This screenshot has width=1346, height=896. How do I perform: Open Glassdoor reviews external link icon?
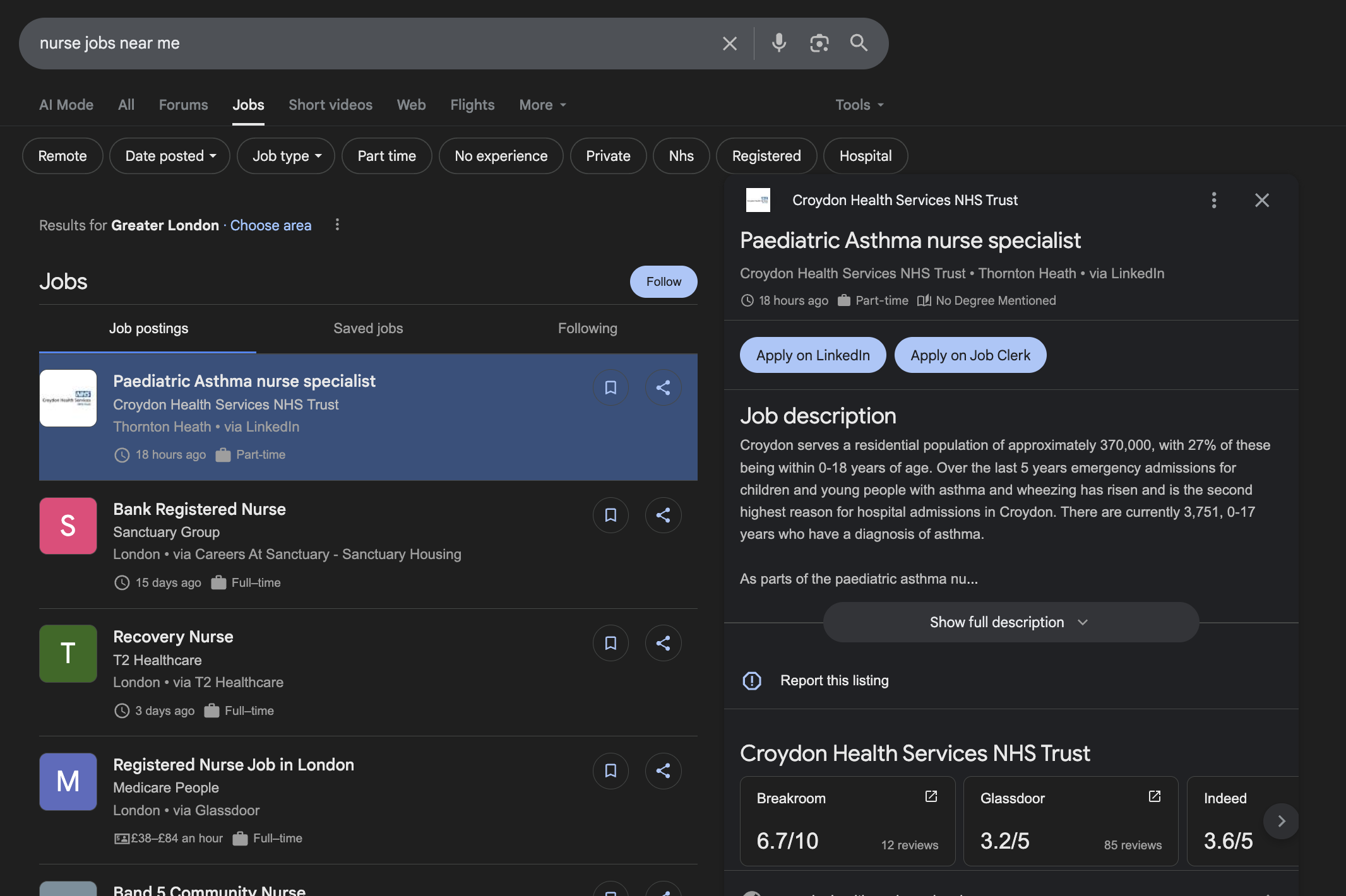pos(1154,796)
